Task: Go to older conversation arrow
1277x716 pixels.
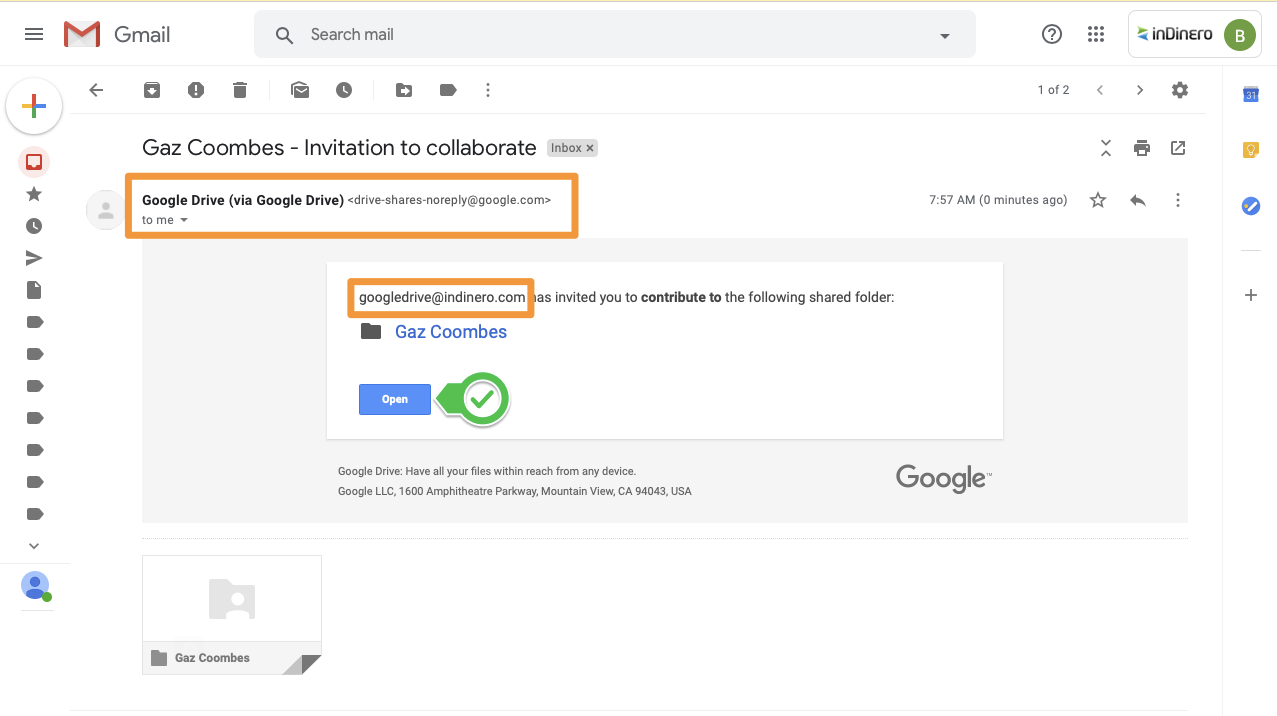Action: coord(1140,90)
